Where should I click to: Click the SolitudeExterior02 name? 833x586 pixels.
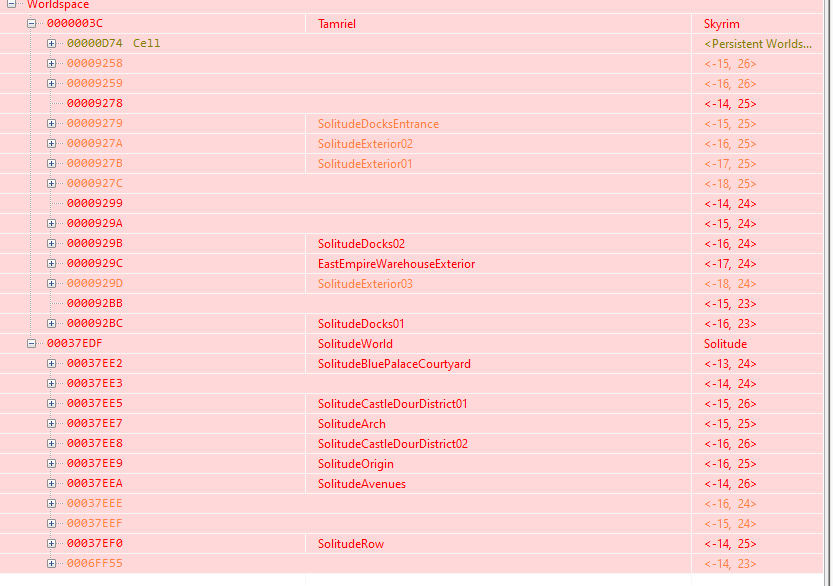365,144
